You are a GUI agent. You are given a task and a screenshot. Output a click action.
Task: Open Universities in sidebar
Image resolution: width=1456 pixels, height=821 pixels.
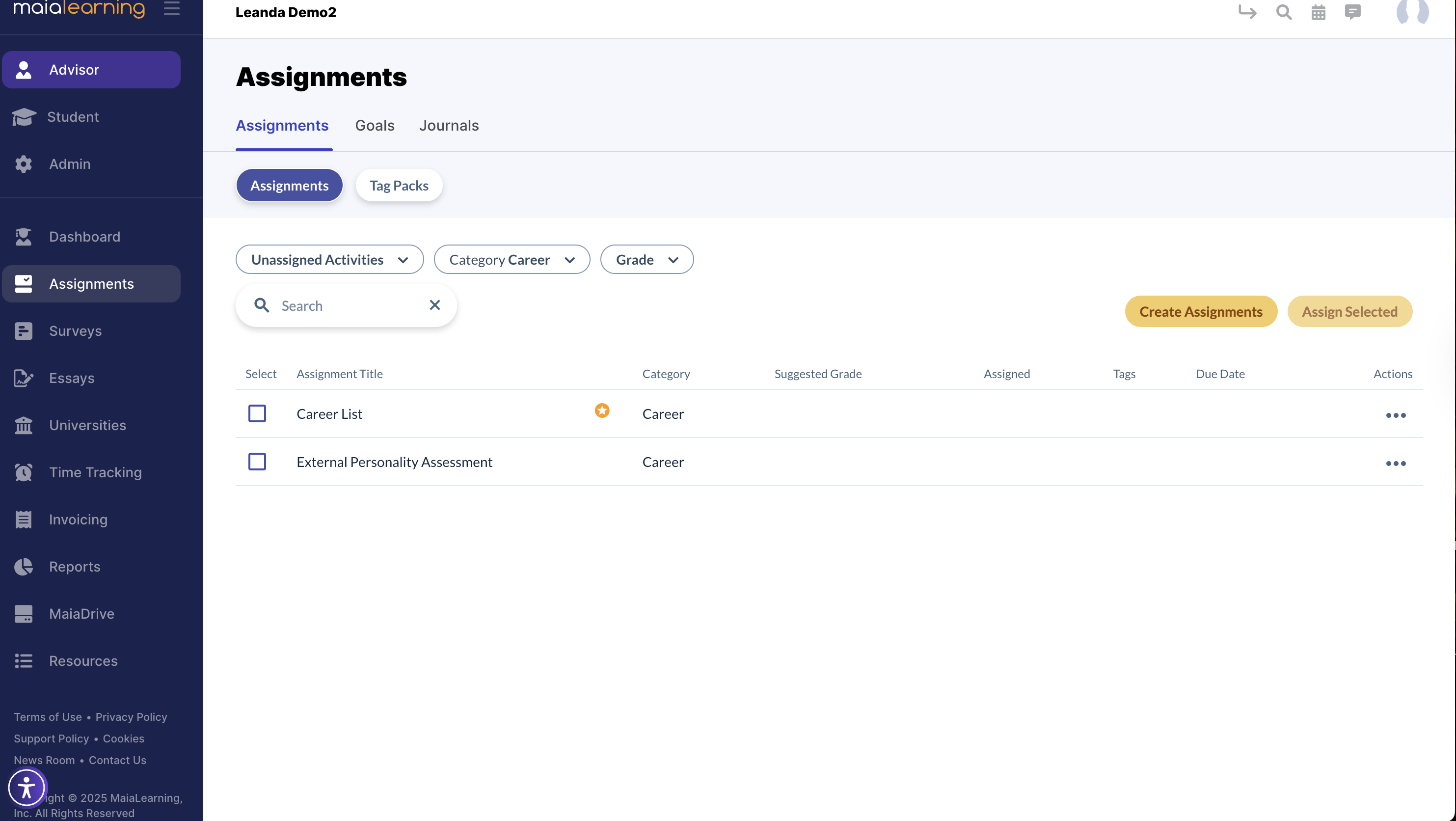92,425
